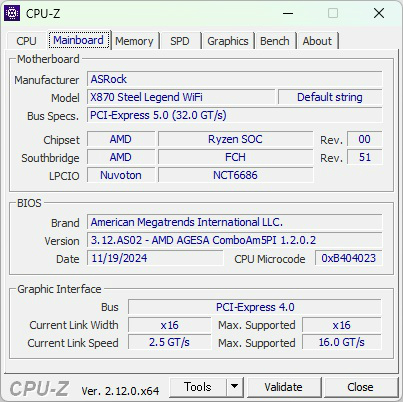Click the Max. Supported 16.0 GT/s value
The width and height of the screenshot is (403, 402).
coord(342,342)
